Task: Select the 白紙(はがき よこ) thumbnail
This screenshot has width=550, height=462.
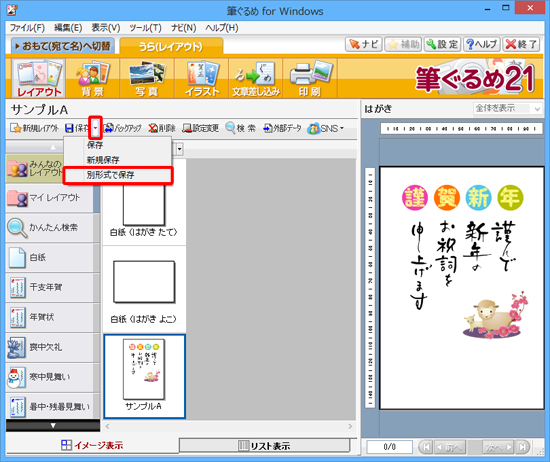Action: 144,290
